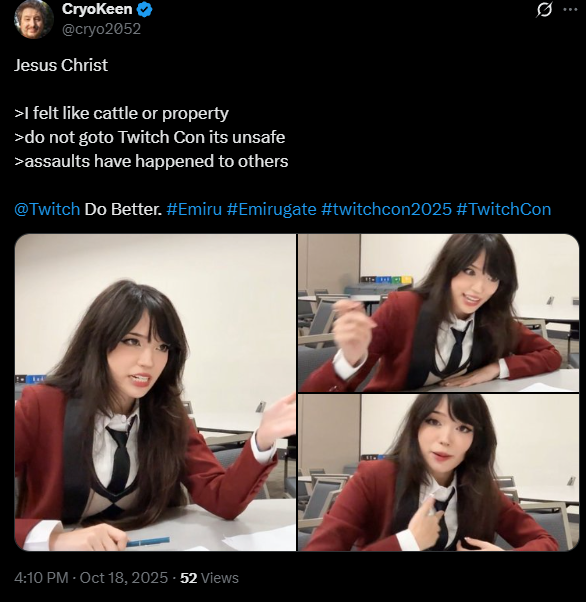
Task: Open the #TwitchCon hashtag
Action: (504, 209)
